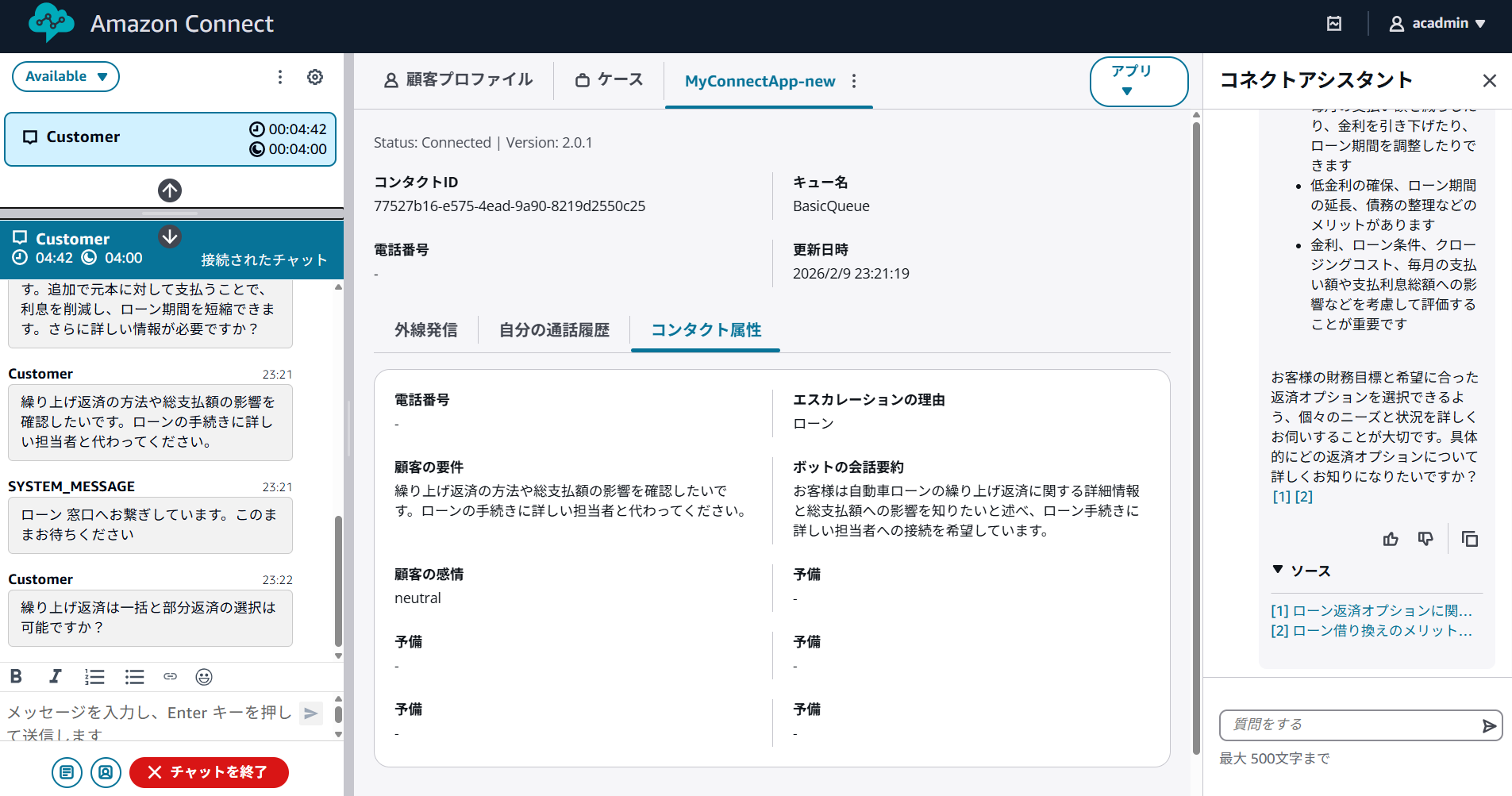Open the three-dot menu beside Available status
1512x796 pixels.
tap(279, 77)
